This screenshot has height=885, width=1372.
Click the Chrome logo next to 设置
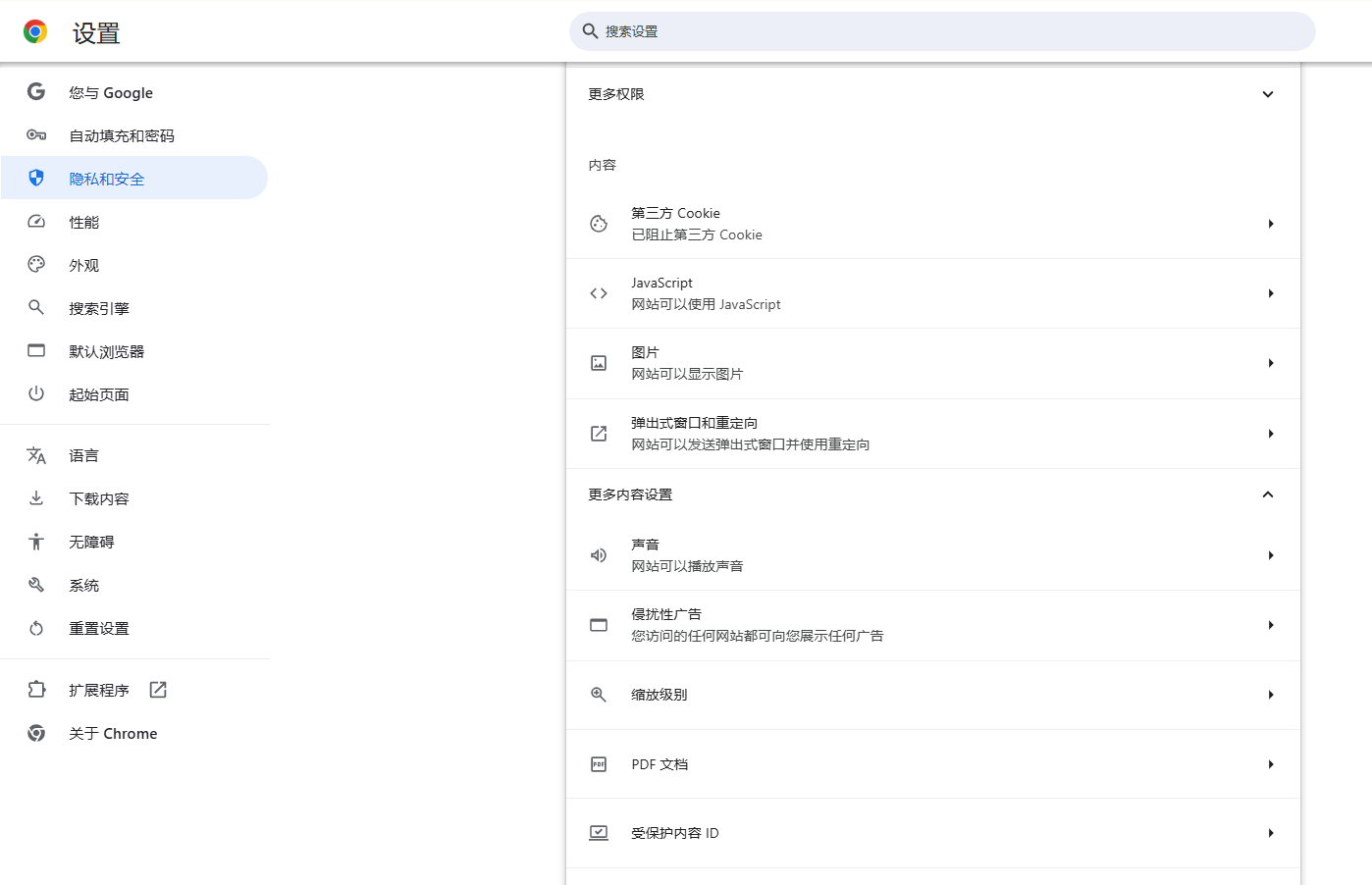(x=35, y=32)
